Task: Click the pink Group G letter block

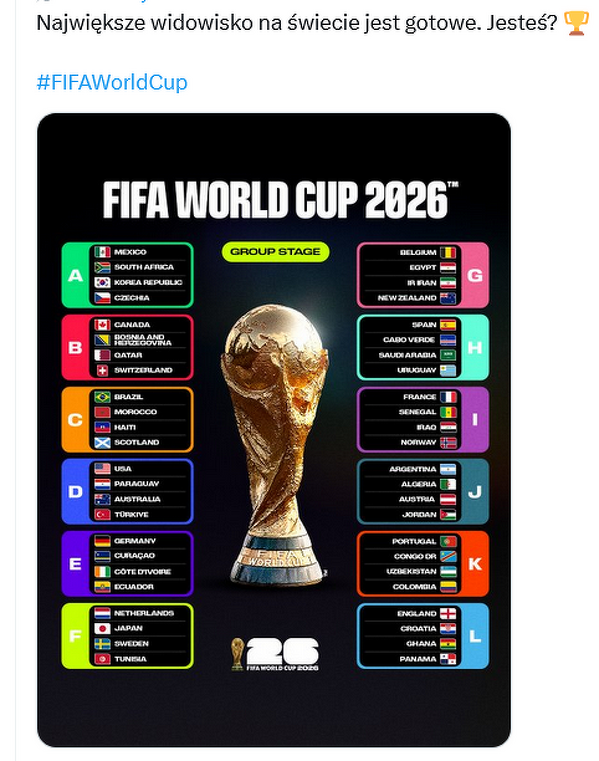Action: tap(475, 275)
